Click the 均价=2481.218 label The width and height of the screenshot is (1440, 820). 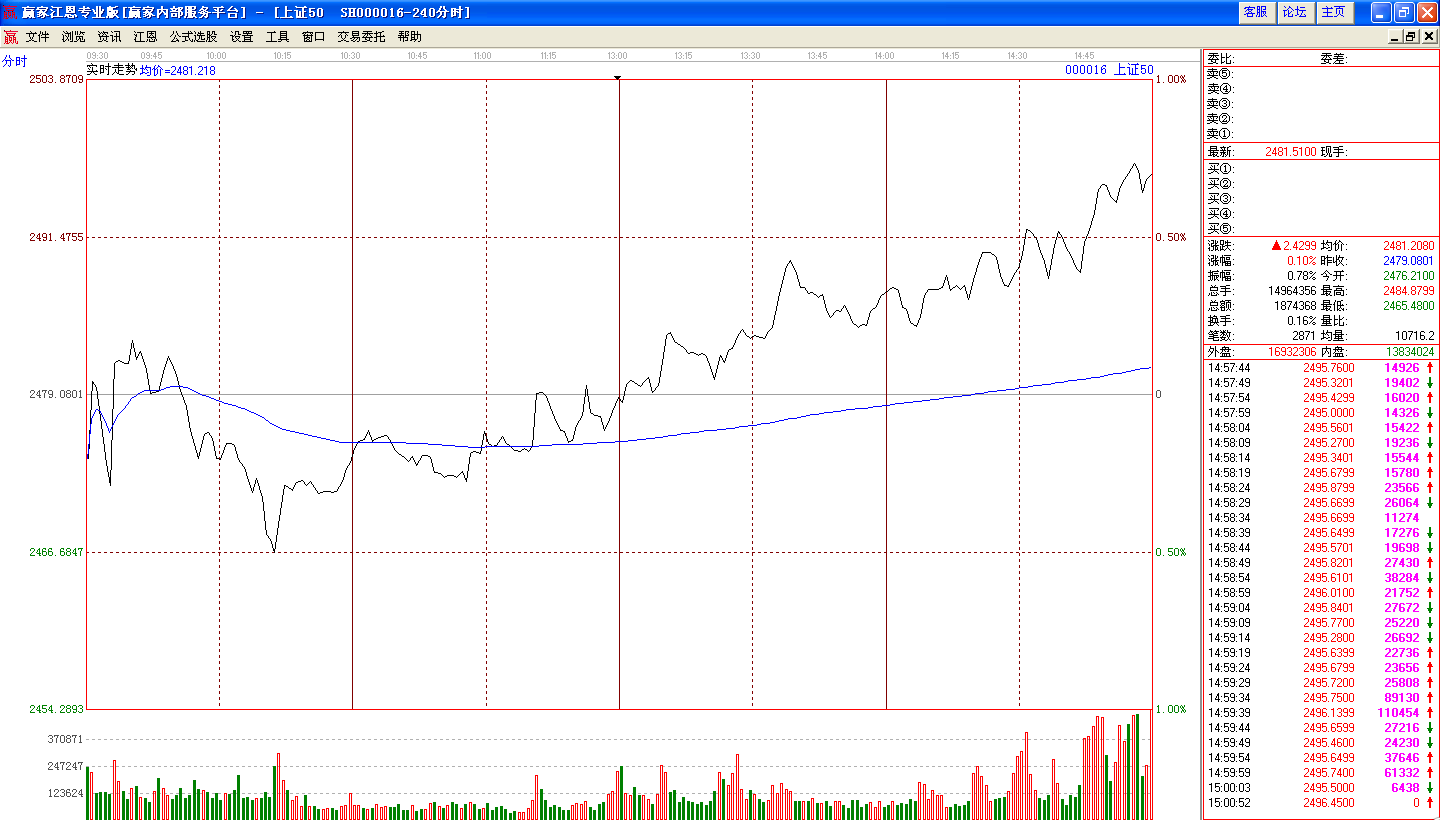coord(177,71)
